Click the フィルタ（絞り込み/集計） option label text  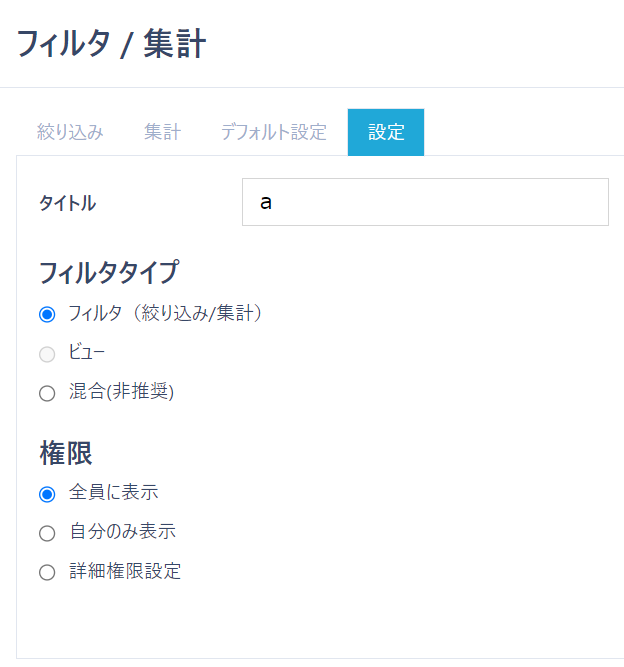point(165,313)
